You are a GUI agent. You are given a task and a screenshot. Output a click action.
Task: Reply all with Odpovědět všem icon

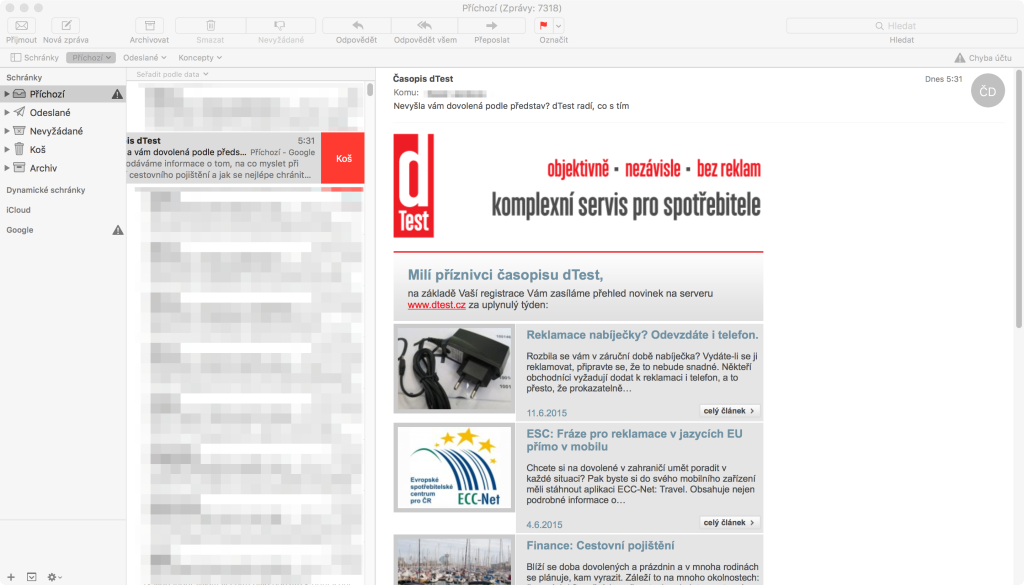[x=424, y=25]
